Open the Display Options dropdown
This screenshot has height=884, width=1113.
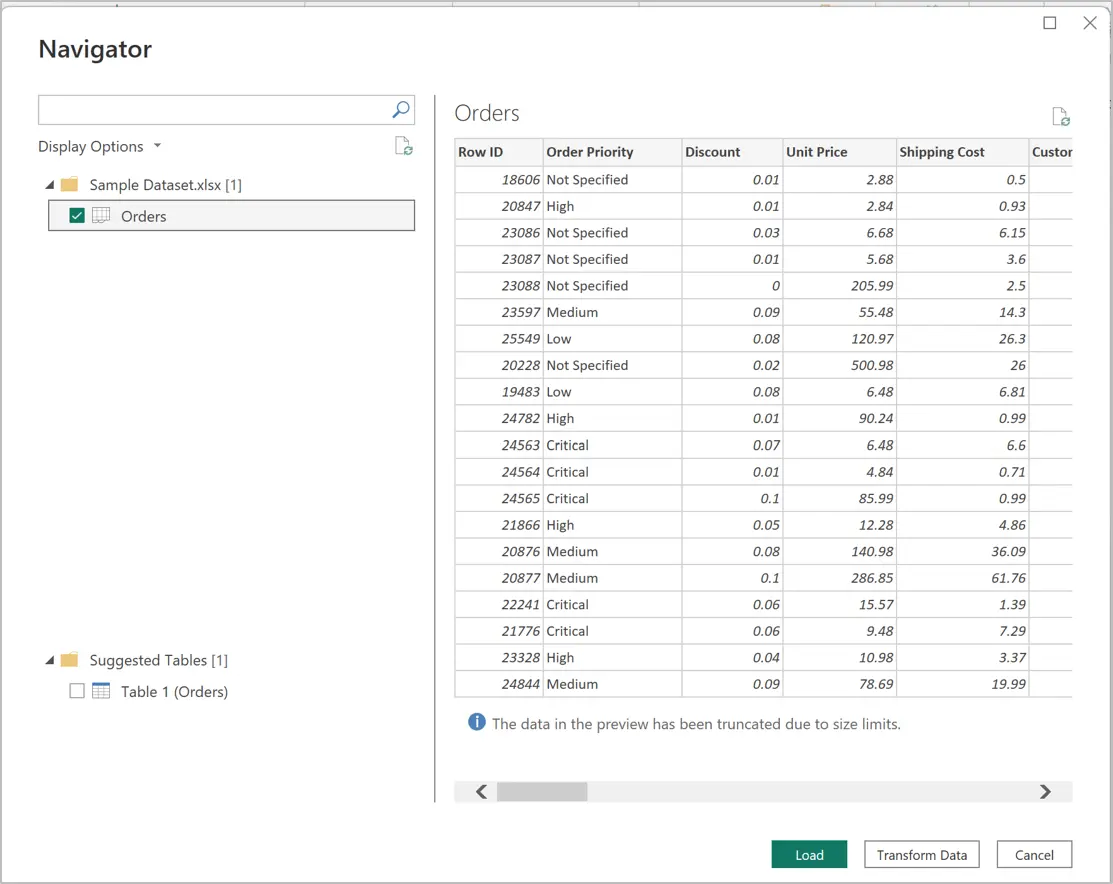[100, 146]
